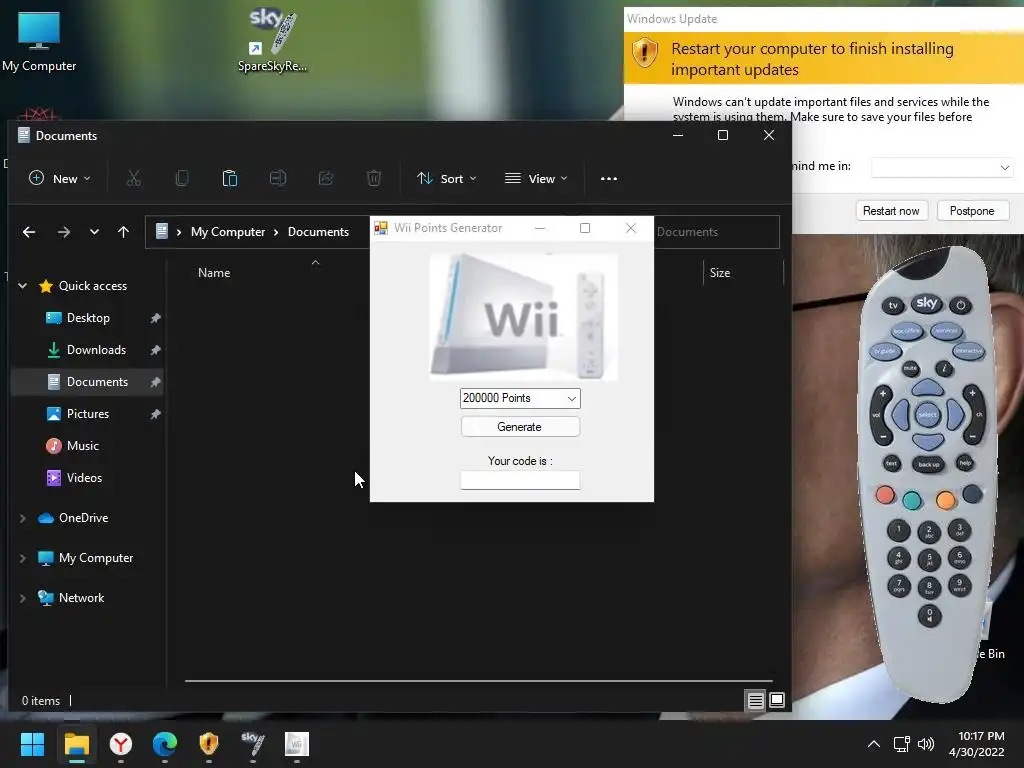Open File Explorer from the taskbar
Viewport: 1024px width, 768px height.
[76, 744]
